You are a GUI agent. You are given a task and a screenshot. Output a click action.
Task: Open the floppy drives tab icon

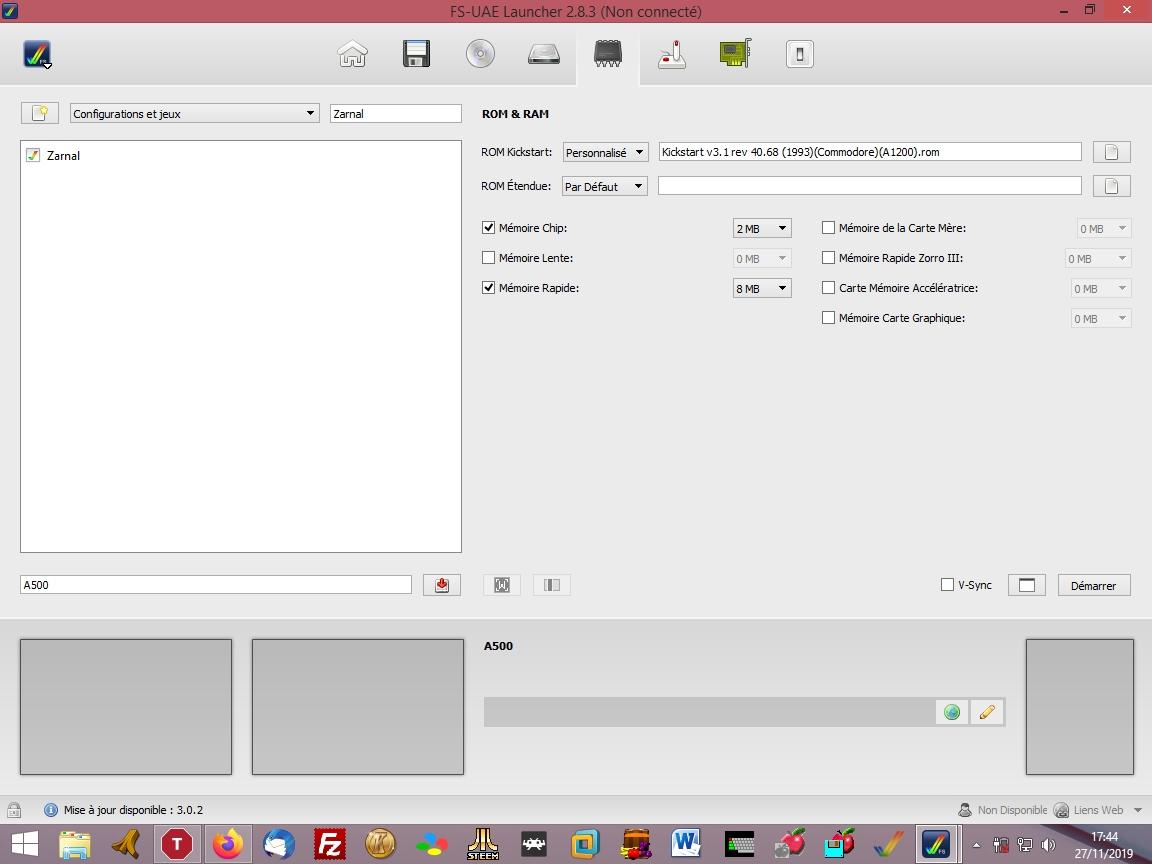pos(416,54)
